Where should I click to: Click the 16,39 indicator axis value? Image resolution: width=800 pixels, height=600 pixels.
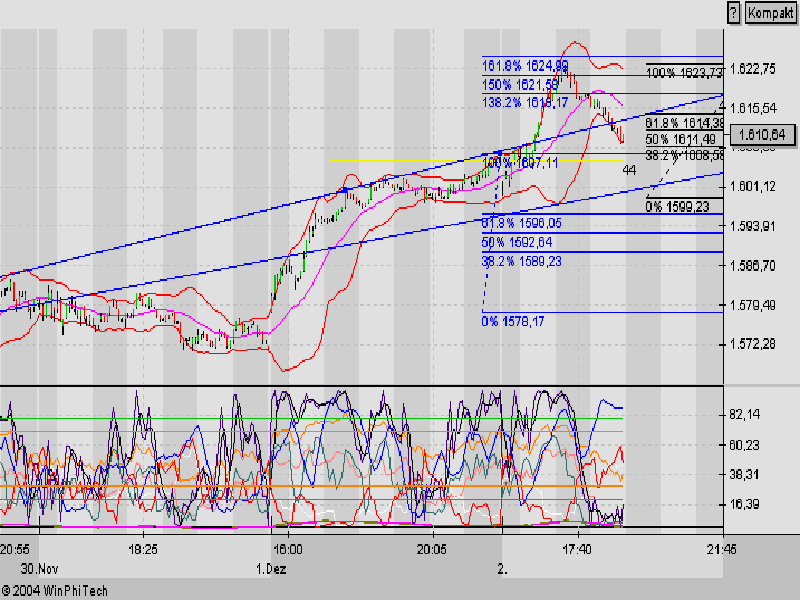(x=744, y=504)
